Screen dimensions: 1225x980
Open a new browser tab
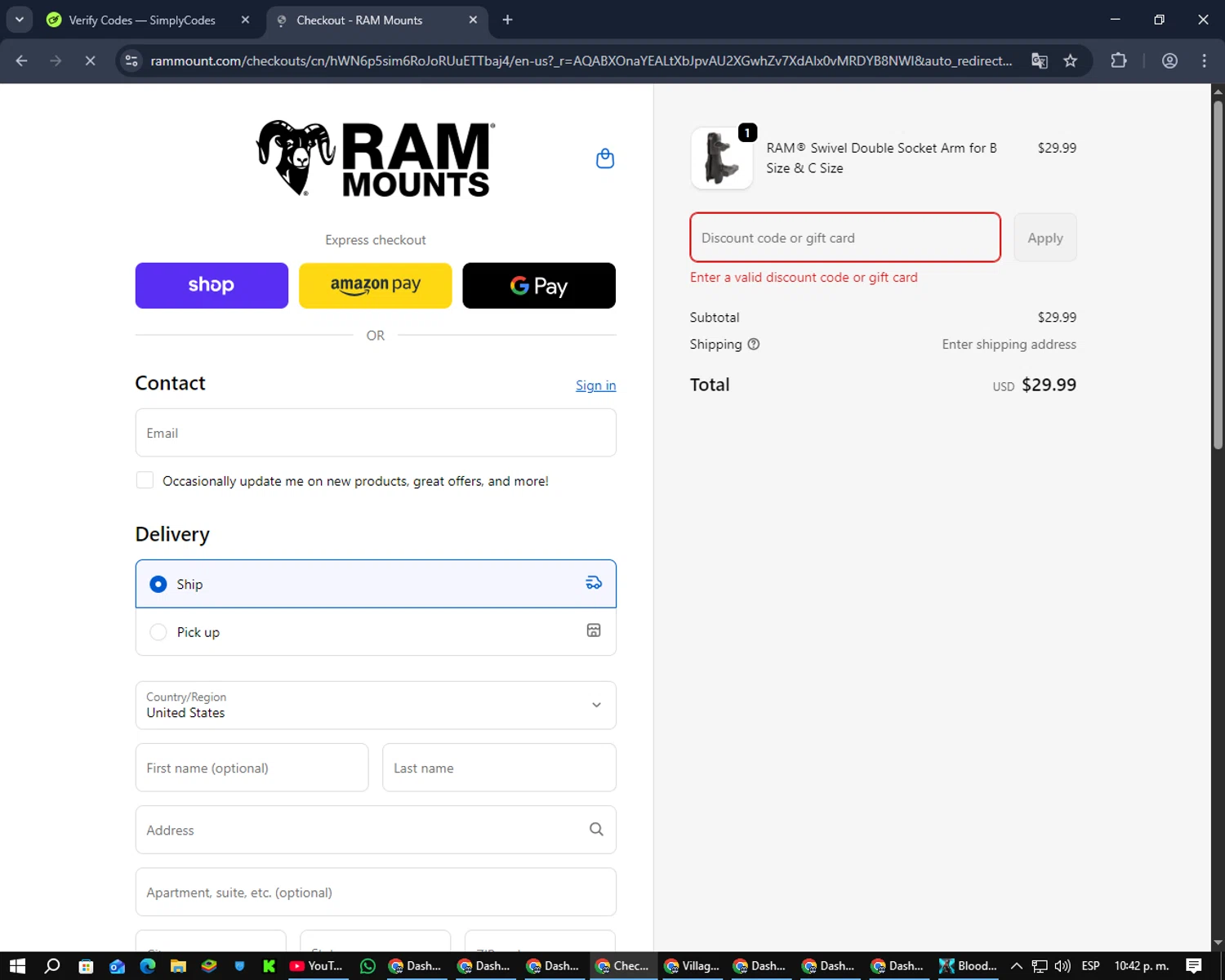coord(507,20)
